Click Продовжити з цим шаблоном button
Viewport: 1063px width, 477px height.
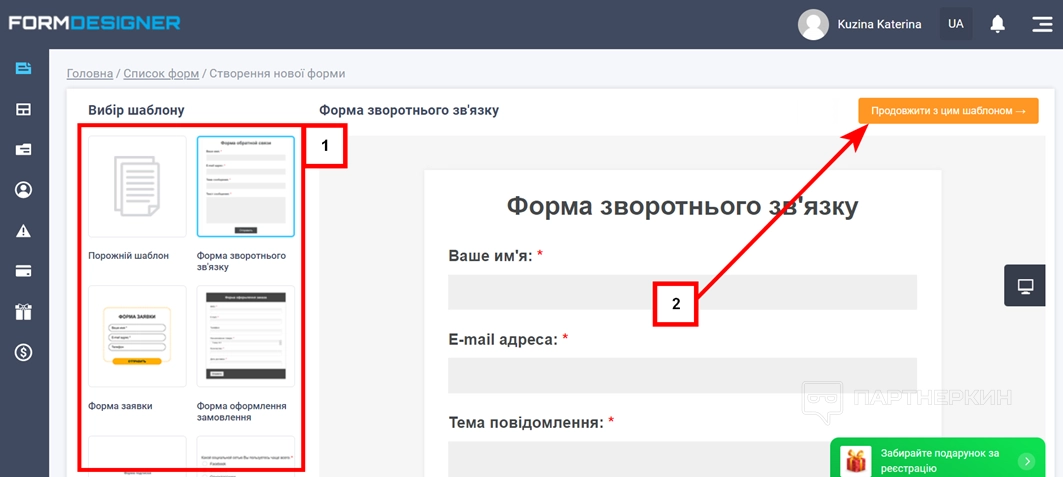pos(948,110)
